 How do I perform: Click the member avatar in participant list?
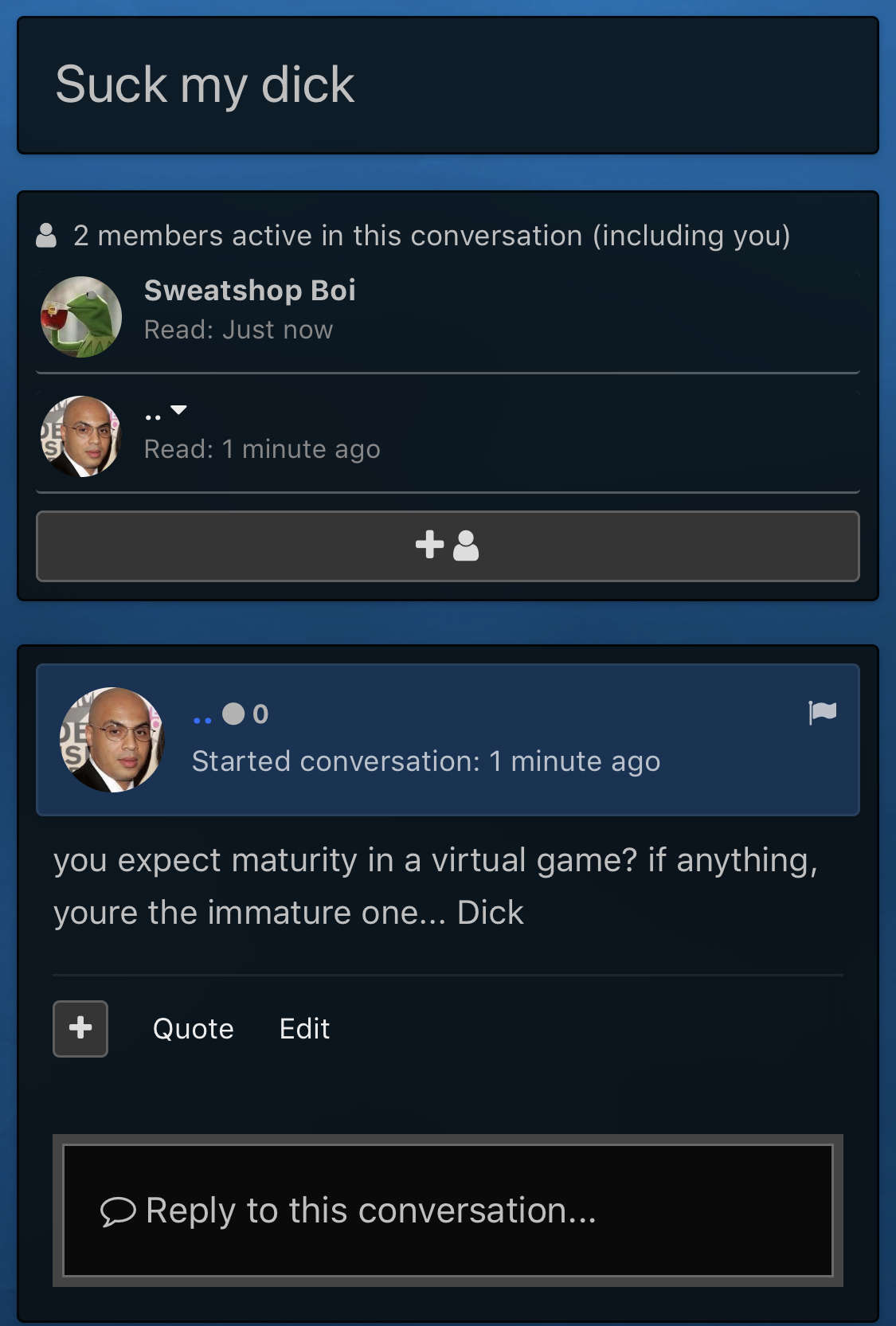[x=81, y=436]
